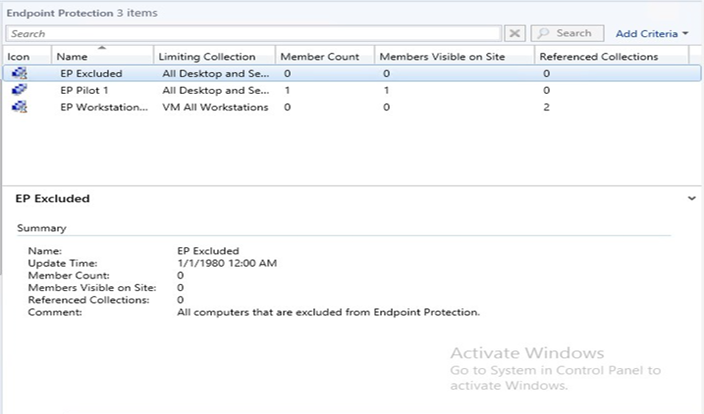The height and width of the screenshot is (414, 704).
Task: Click the VM All Workstations limiting collection cell
Action: 214,107
